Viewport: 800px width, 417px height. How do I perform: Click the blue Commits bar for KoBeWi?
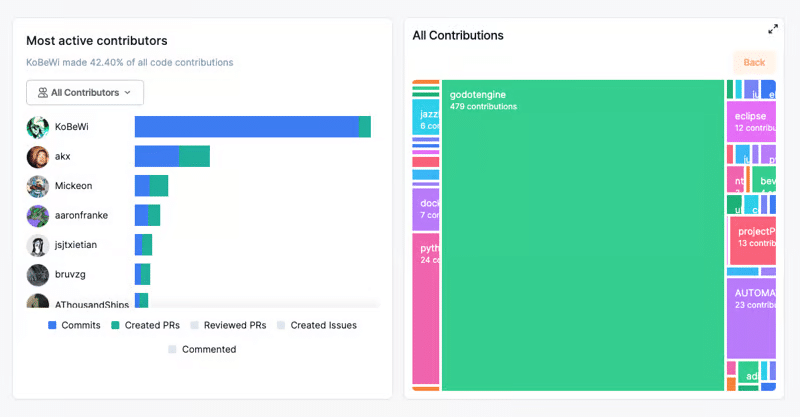pos(246,127)
